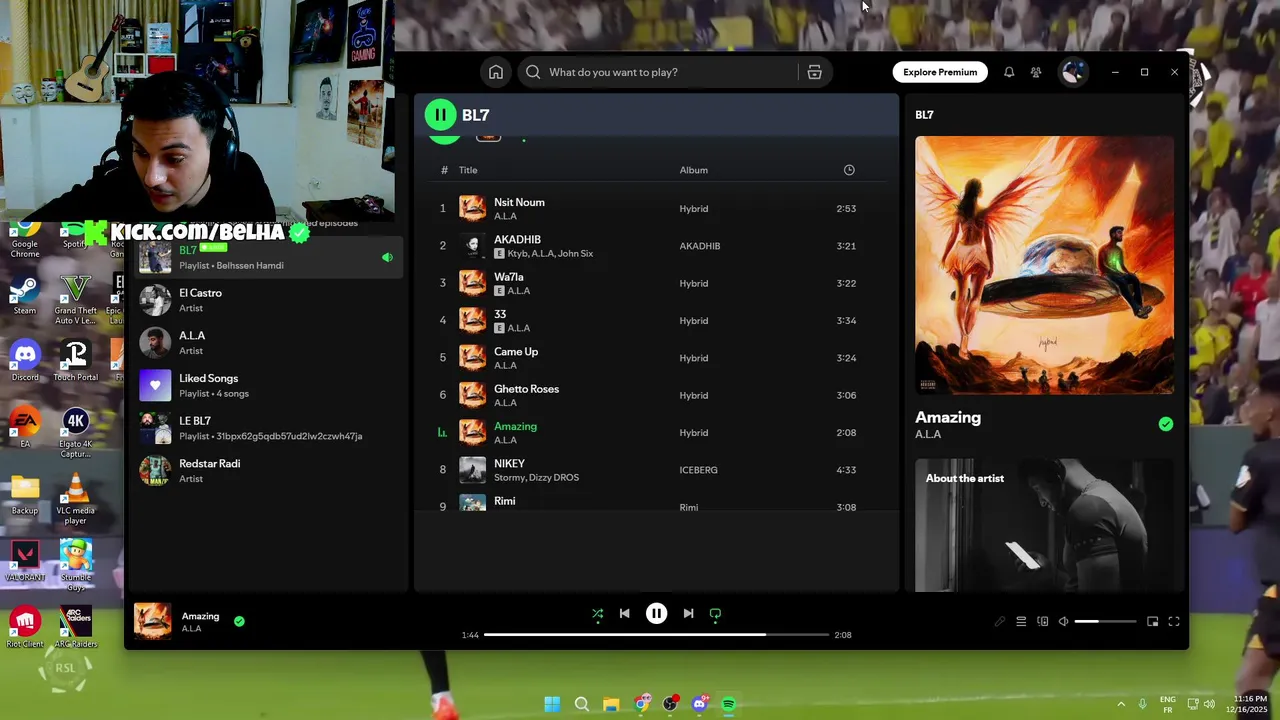Open the lyrics microphone icon

pos(999,622)
